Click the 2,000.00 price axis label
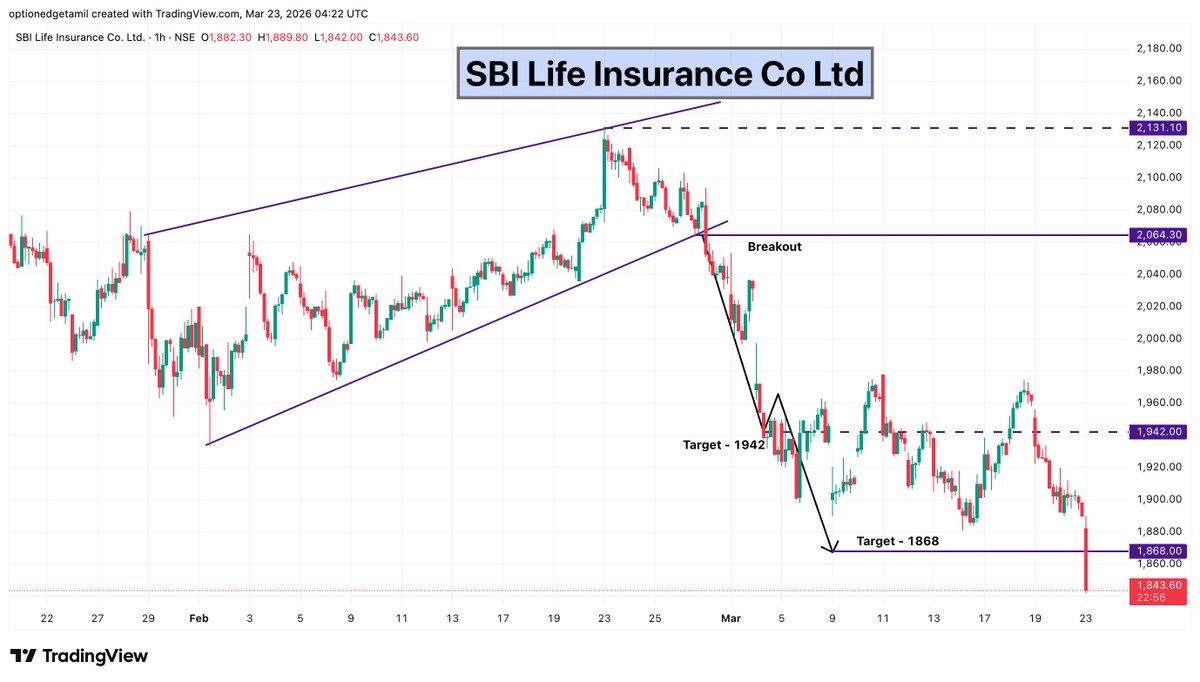 click(1160, 338)
